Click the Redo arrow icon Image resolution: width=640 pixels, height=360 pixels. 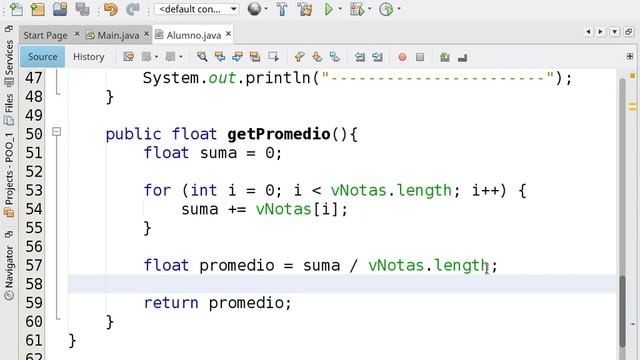133,9
